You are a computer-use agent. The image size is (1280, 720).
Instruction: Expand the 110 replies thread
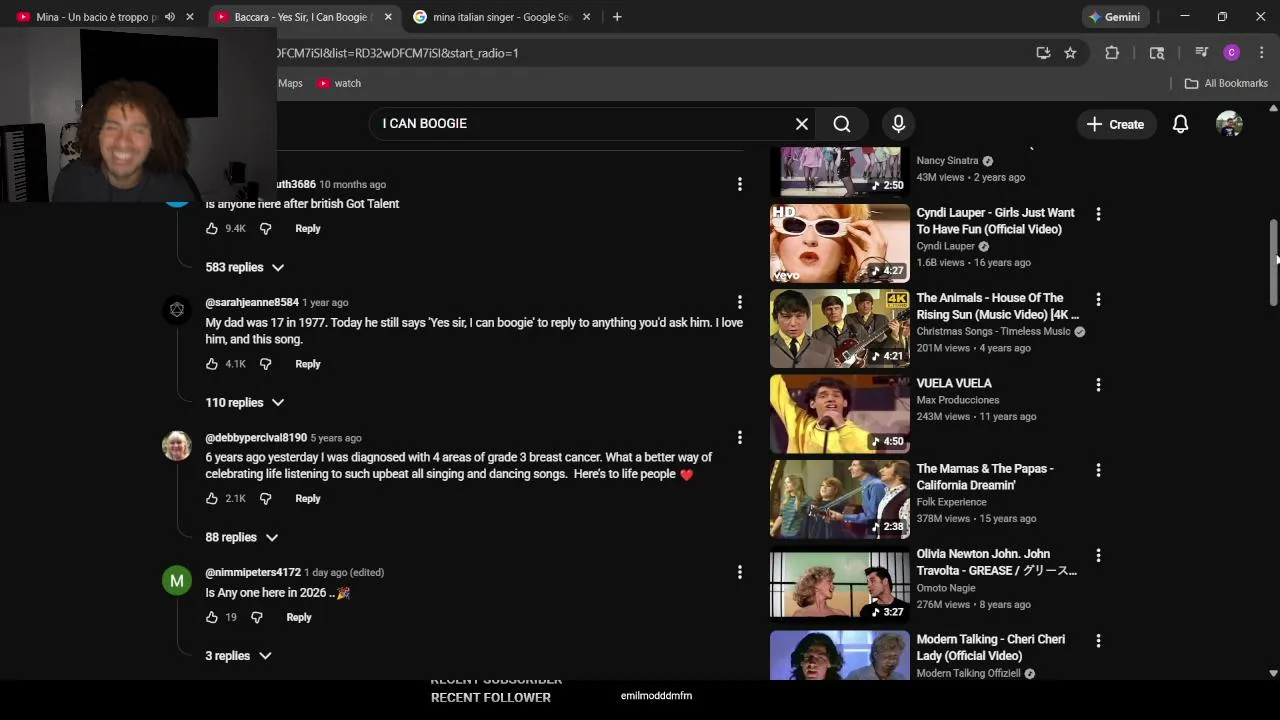(x=244, y=402)
